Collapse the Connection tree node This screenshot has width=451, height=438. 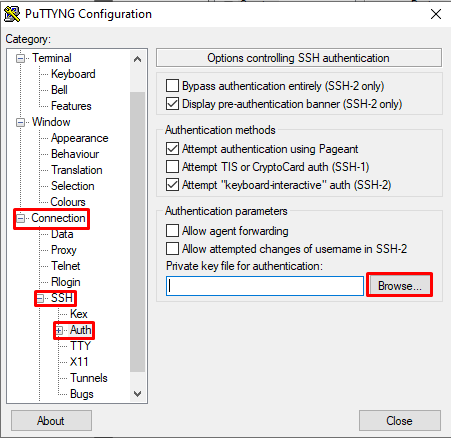[x=21, y=219]
